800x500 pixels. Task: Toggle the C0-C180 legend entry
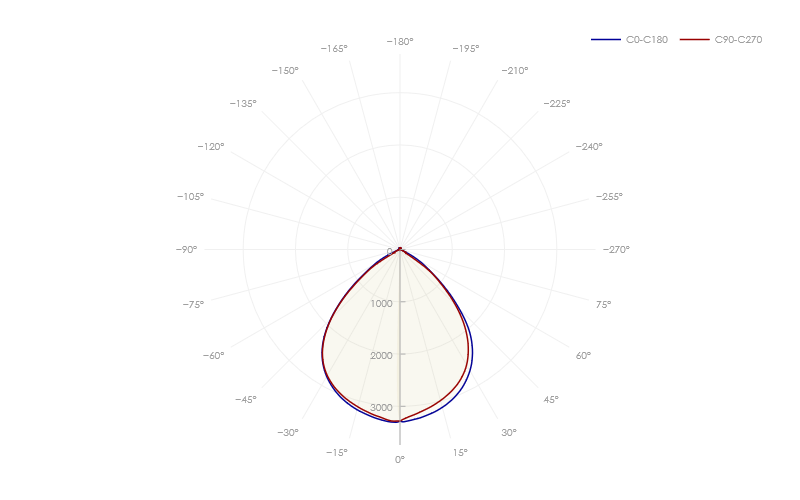pyautogui.click(x=646, y=40)
